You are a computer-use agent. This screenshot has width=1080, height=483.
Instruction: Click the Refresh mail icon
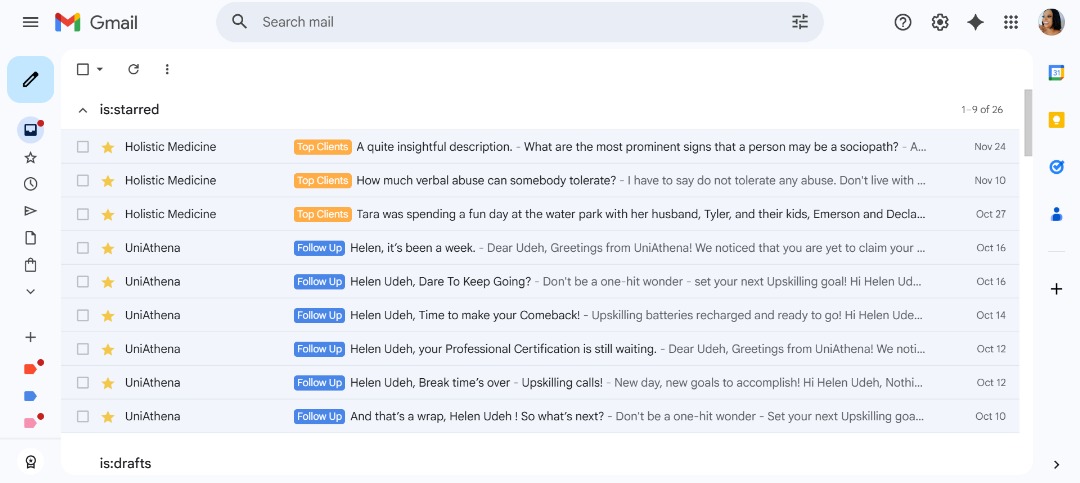click(134, 69)
